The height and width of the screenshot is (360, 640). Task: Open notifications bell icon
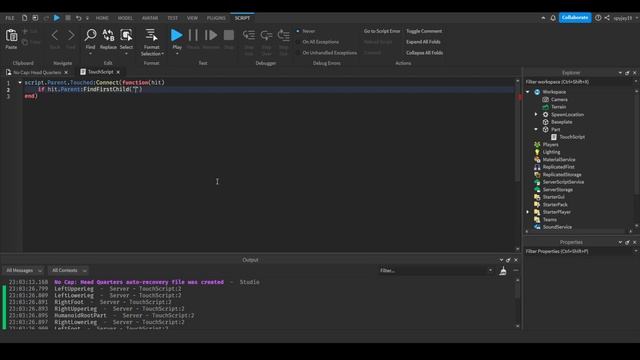click(553, 18)
